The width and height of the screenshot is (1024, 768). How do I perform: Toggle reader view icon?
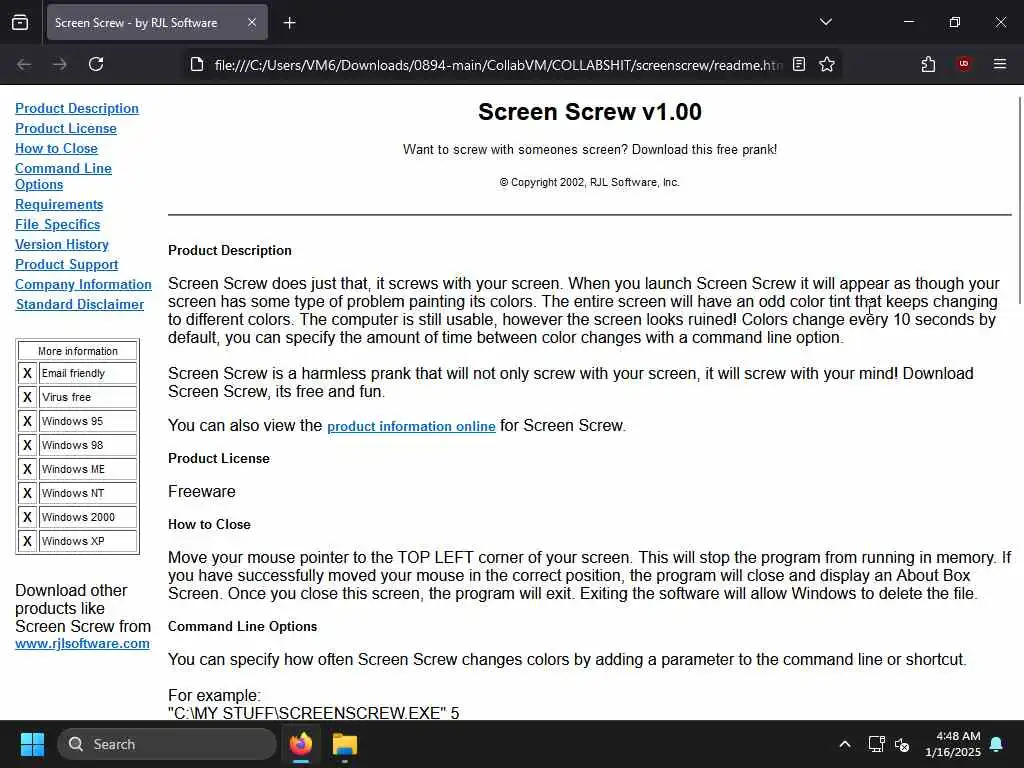799,64
